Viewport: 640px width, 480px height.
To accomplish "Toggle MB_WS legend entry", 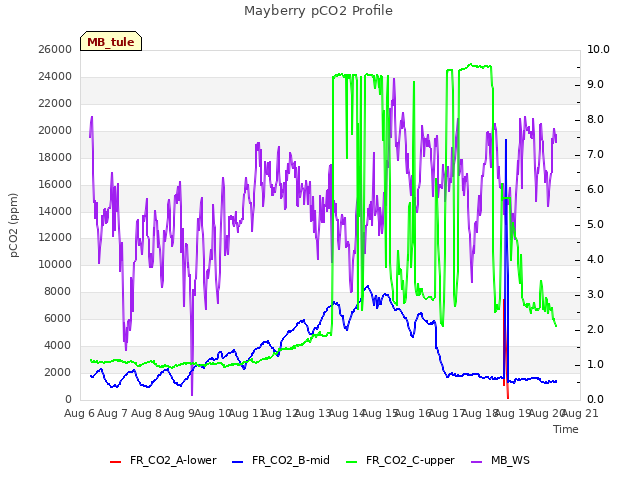I will pyautogui.click(x=500, y=460).
